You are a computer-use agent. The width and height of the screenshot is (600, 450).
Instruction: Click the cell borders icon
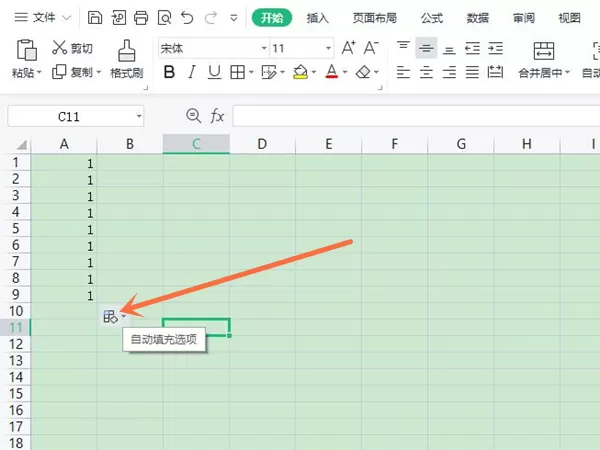(x=237, y=72)
